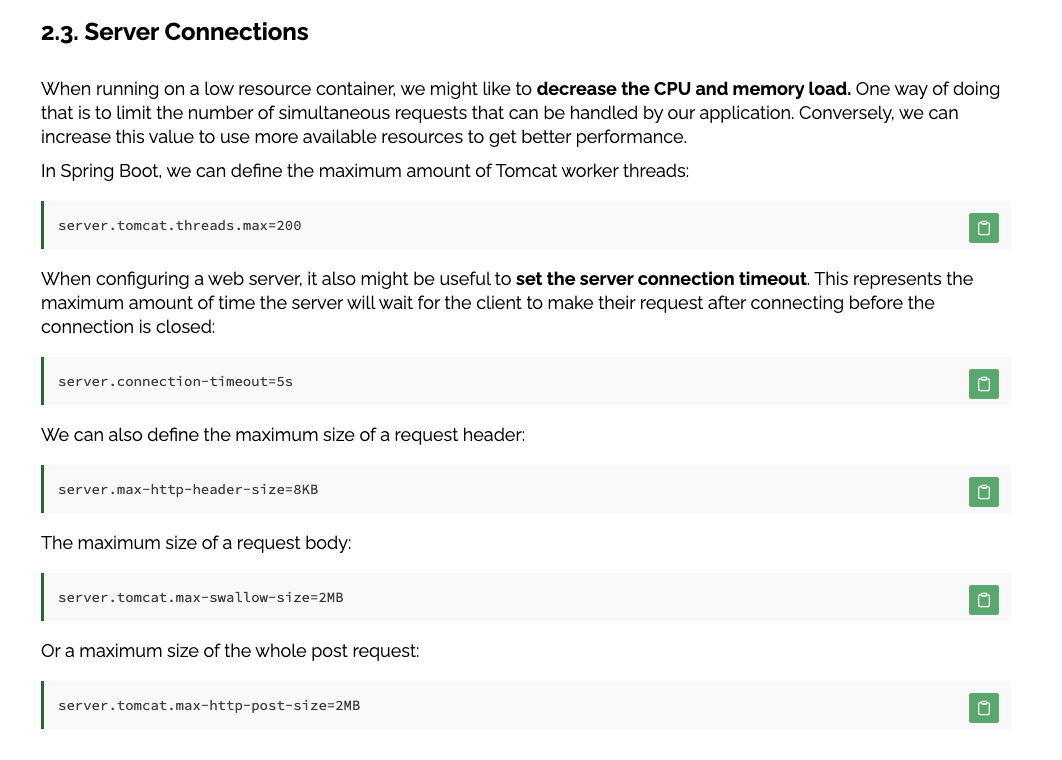Image resolution: width=1062 pixels, height=760 pixels.
Task: Copy the max-swallow-size=2MB code snippet
Action: [x=983, y=600]
